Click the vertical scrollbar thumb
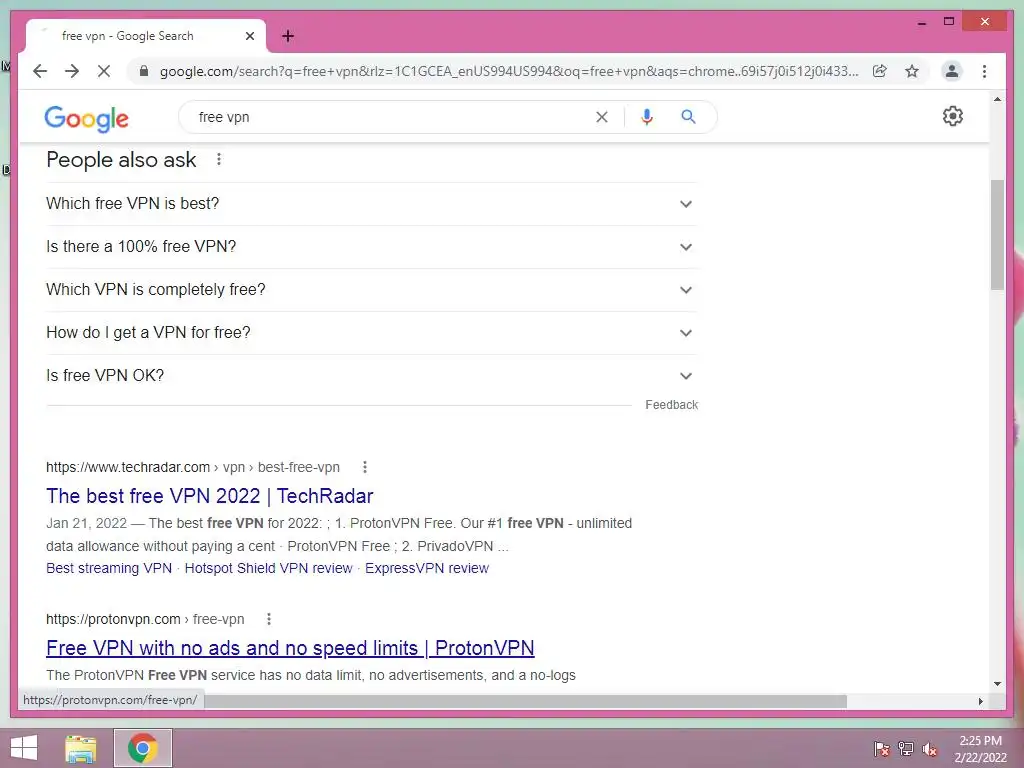The width and height of the screenshot is (1024, 768). pyautogui.click(x=997, y=235)
